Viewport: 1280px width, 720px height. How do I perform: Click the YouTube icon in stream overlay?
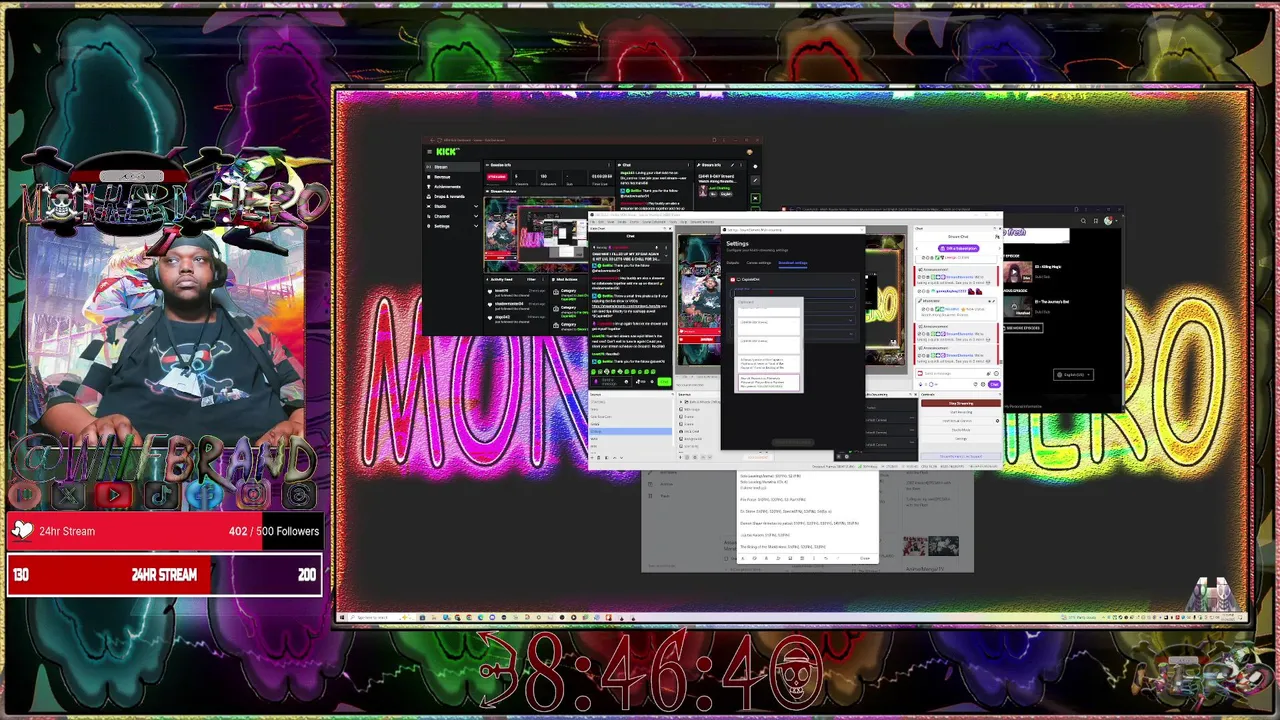114,495
